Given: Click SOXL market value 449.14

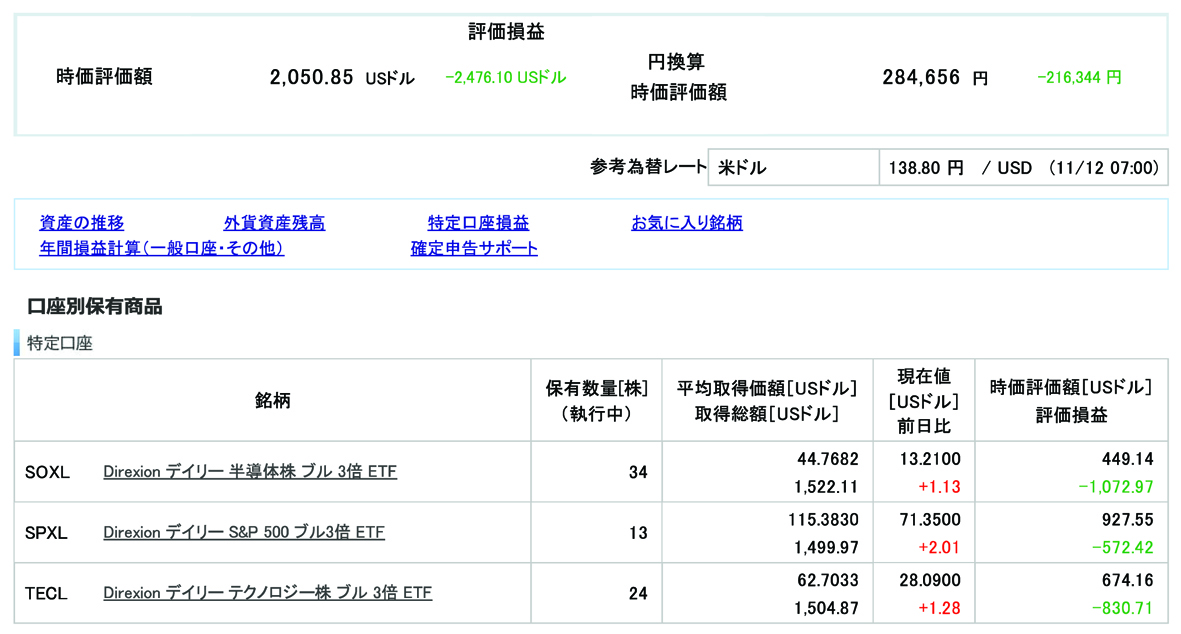Looking at the screenshot, I should coord(1128,459).
